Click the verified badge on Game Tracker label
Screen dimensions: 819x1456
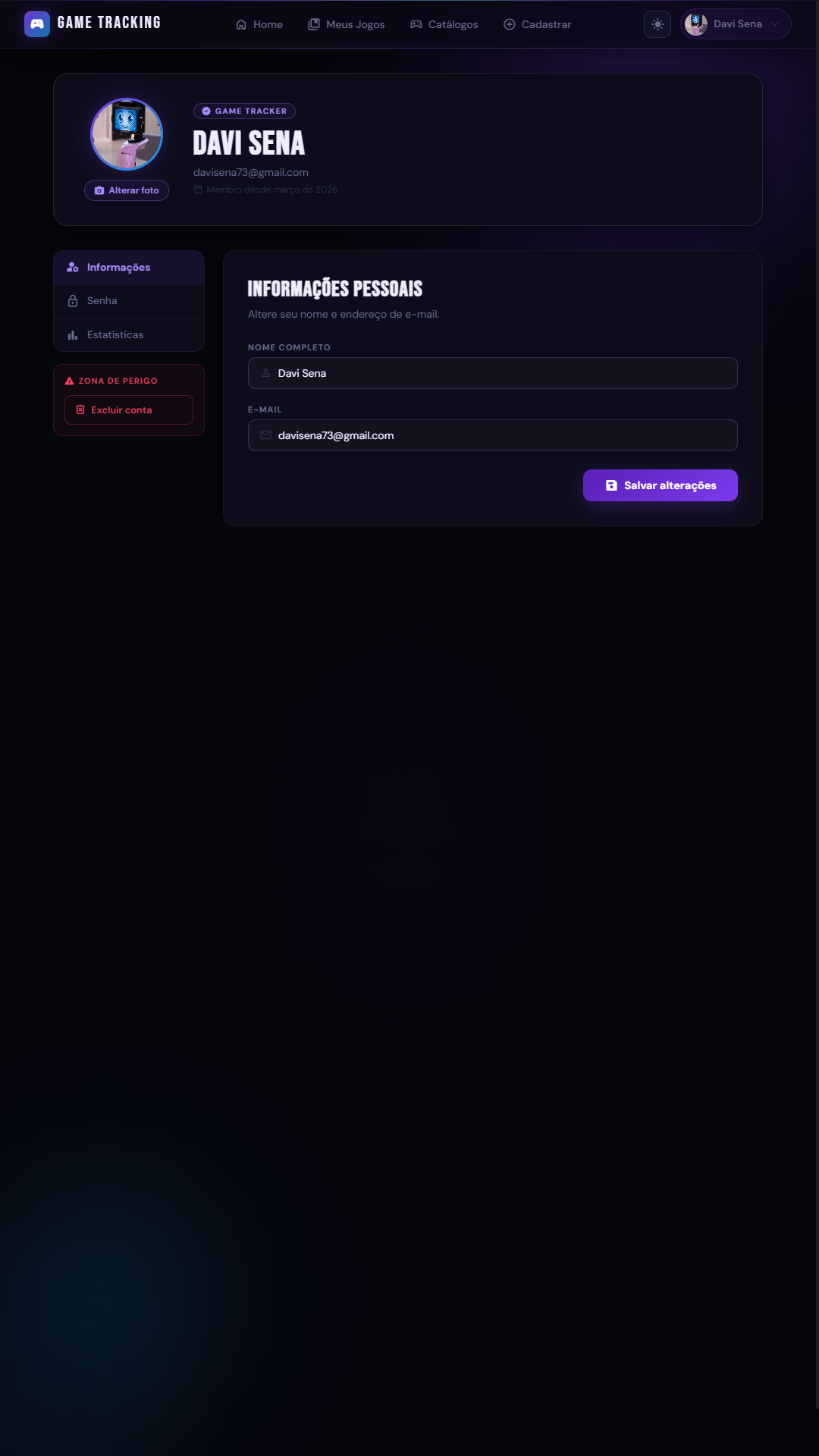[x=206, y=111]
